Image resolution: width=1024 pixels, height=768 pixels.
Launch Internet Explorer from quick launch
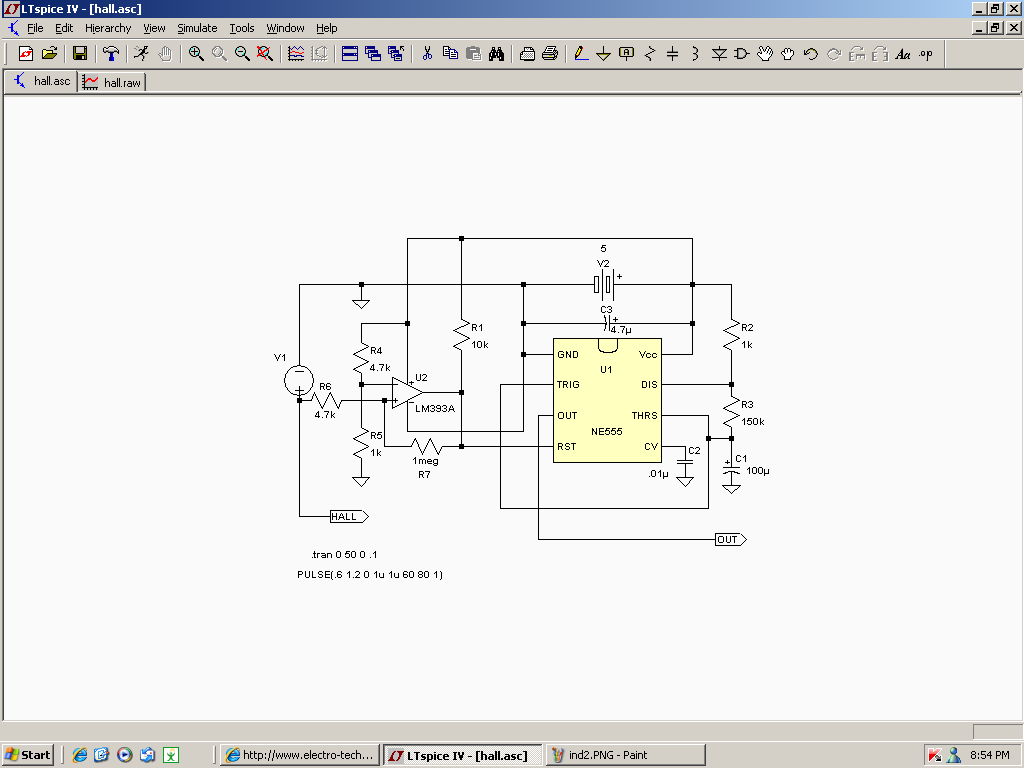click(80, 755)
